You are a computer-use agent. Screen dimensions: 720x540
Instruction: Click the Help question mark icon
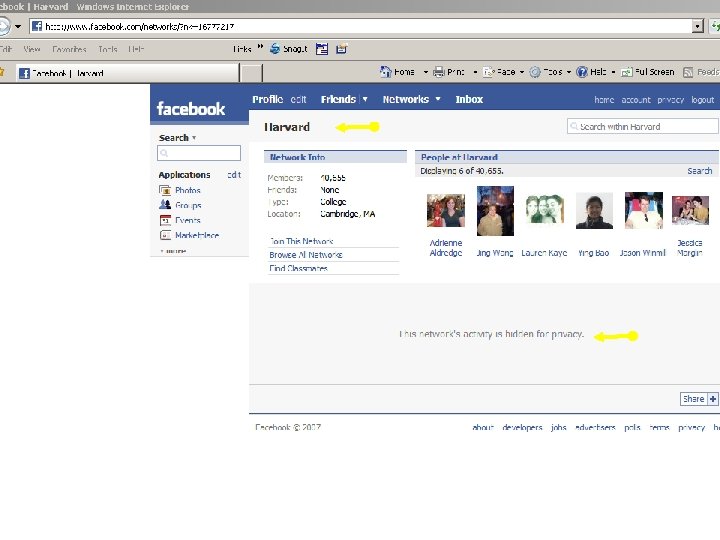[582, 72]
